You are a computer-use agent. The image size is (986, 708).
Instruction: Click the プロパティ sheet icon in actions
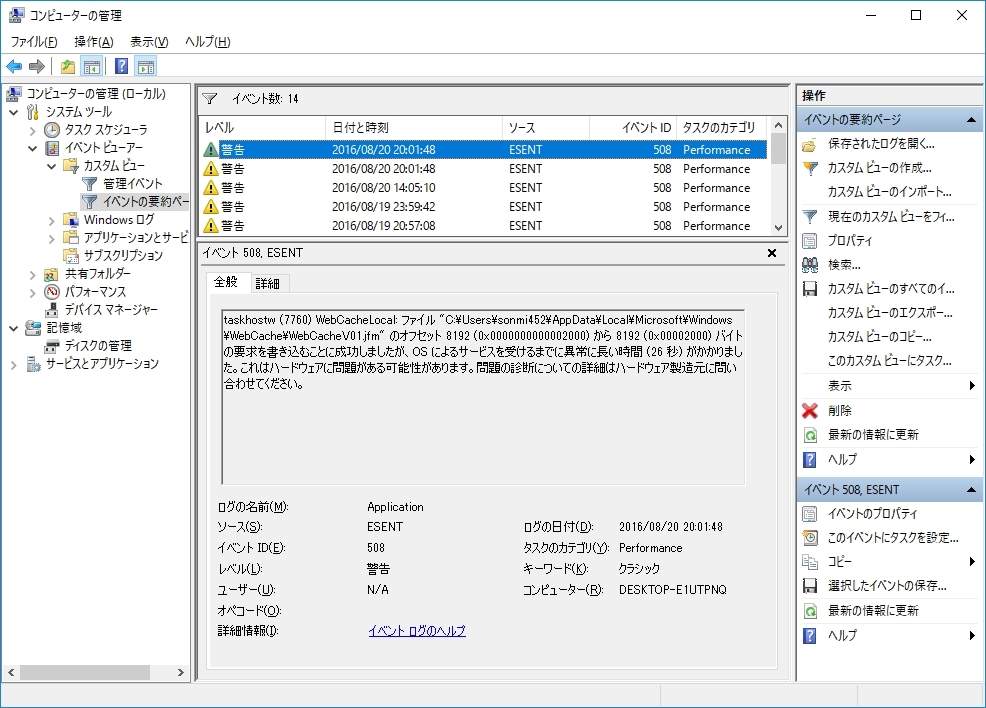[810, 241]
